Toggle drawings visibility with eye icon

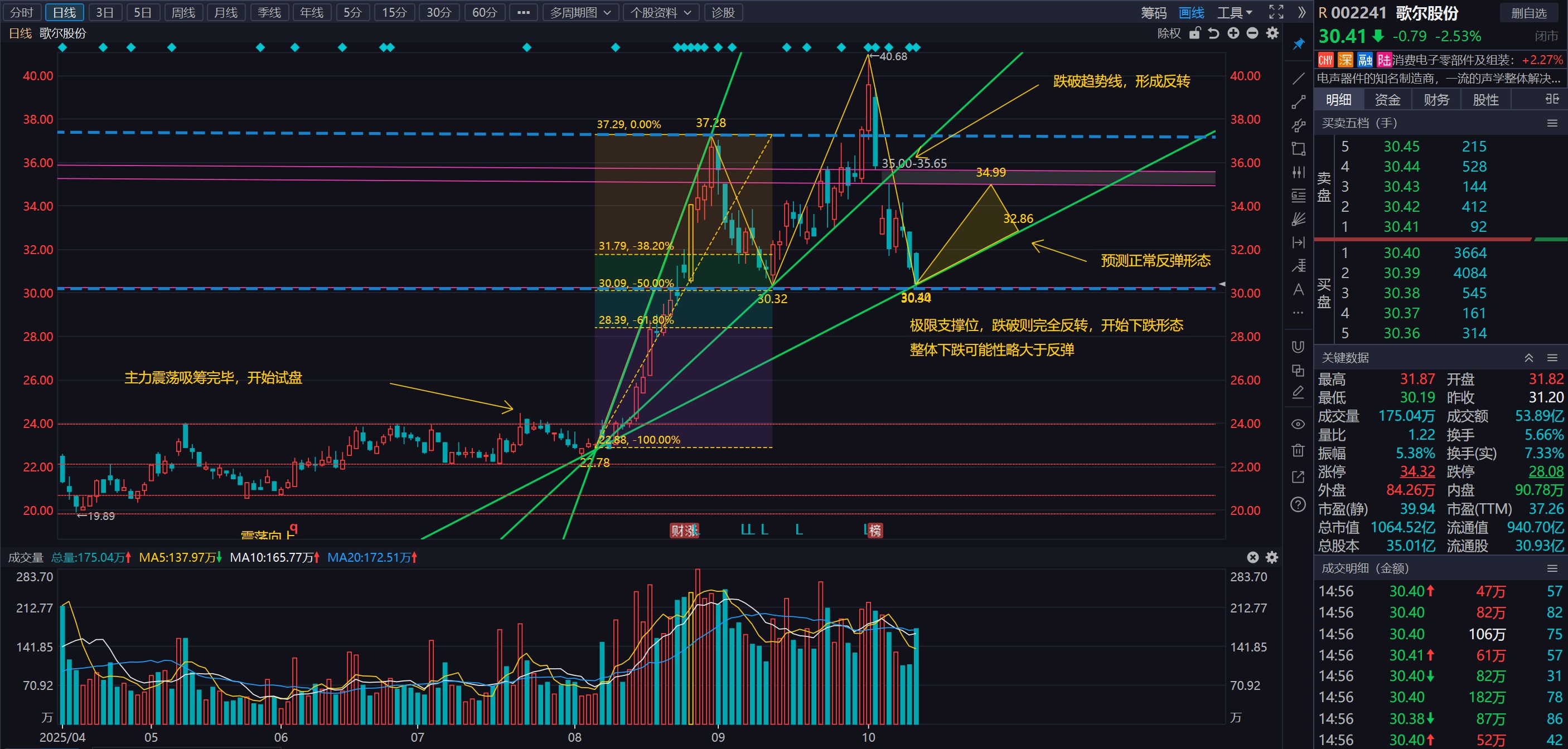pos(1298,424)
